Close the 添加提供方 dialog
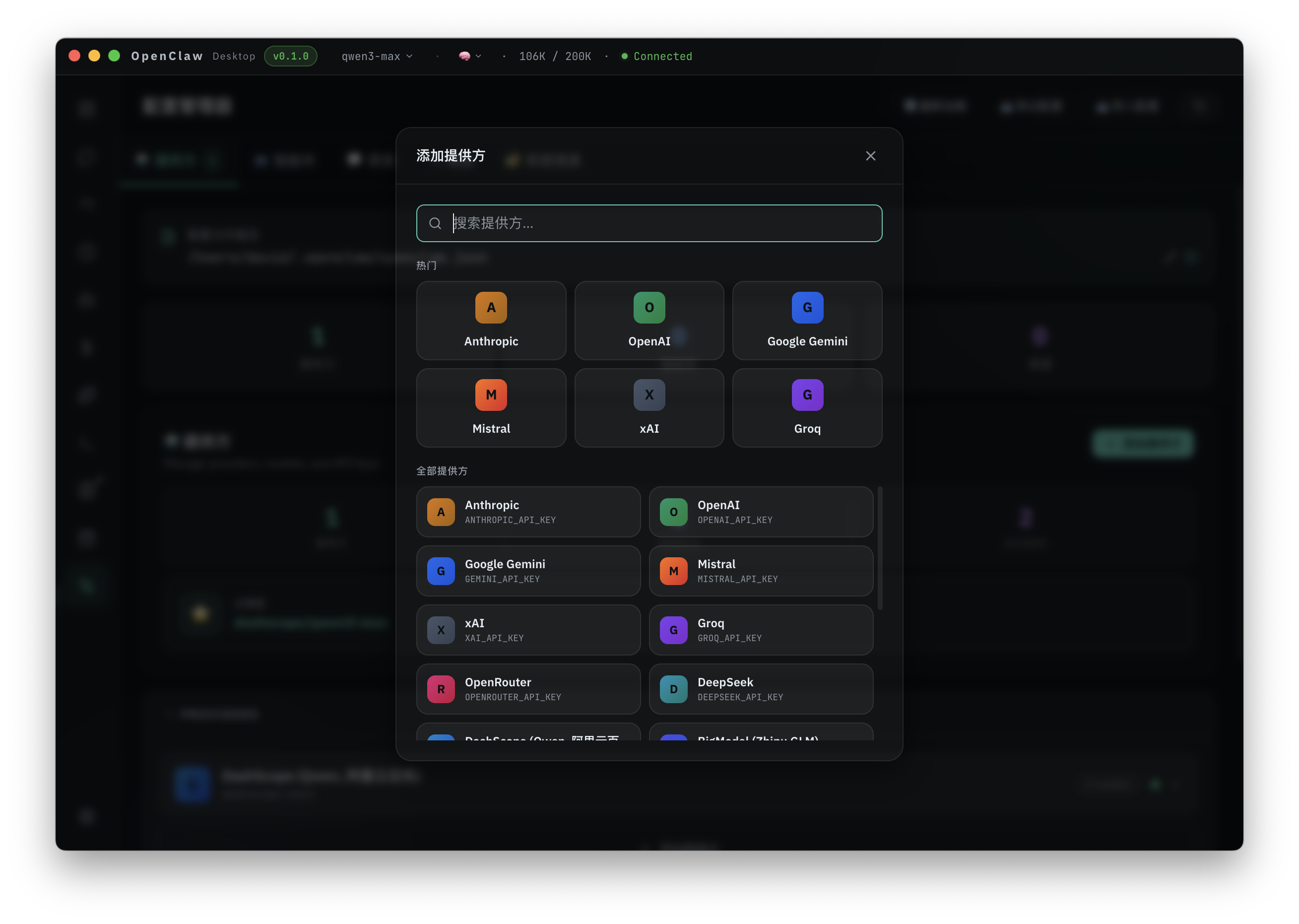Screen dimensions: 1299x924 click(x=870, y=155)
